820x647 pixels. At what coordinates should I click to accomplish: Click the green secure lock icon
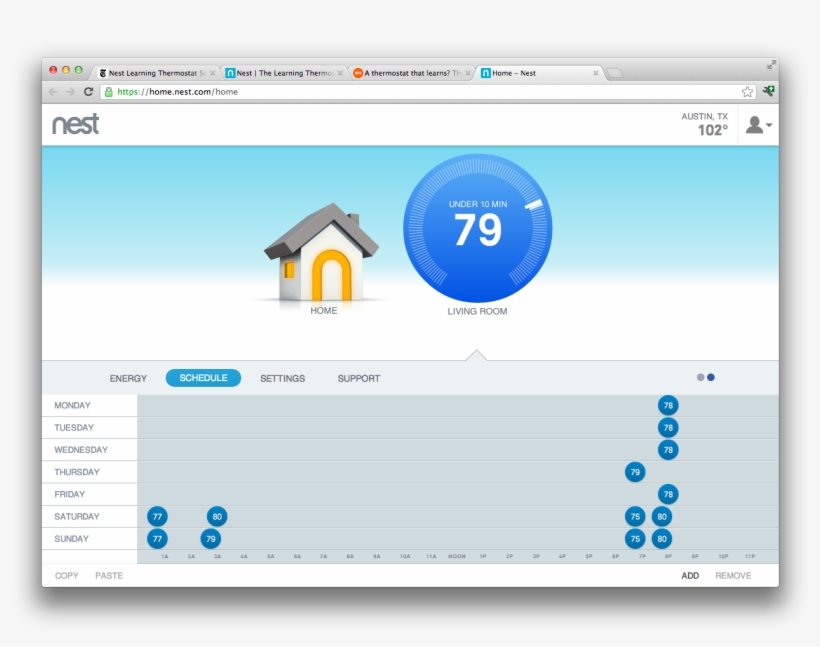108,92
